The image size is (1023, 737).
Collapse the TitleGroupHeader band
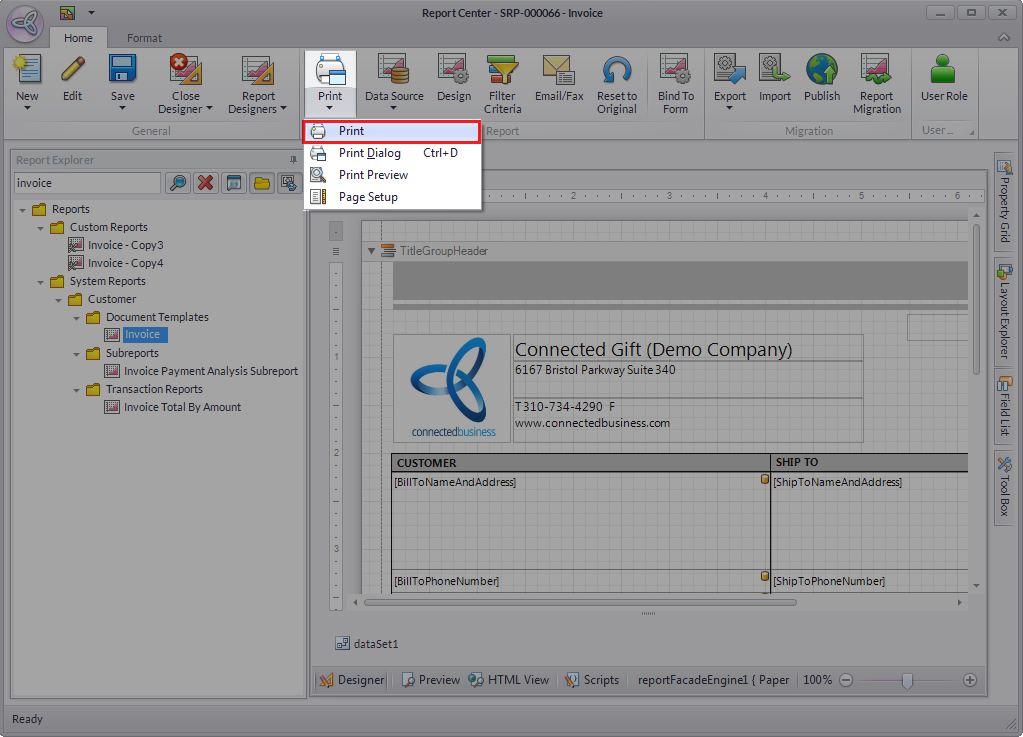pyautogui.click(x=372, y=251)
